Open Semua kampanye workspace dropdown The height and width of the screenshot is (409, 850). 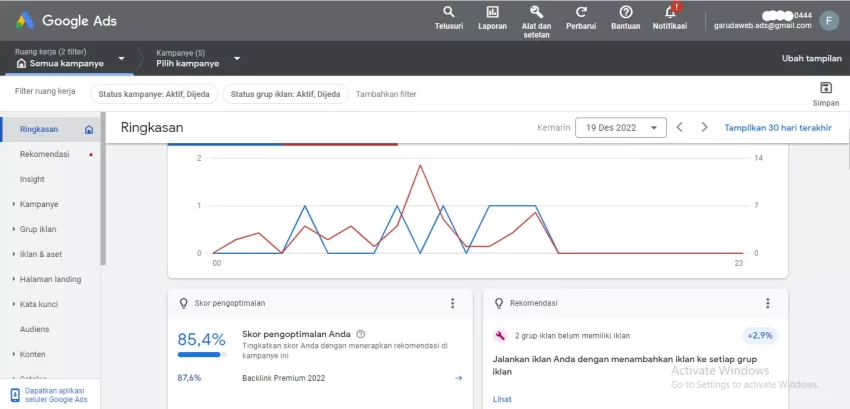tap(121, 58)
